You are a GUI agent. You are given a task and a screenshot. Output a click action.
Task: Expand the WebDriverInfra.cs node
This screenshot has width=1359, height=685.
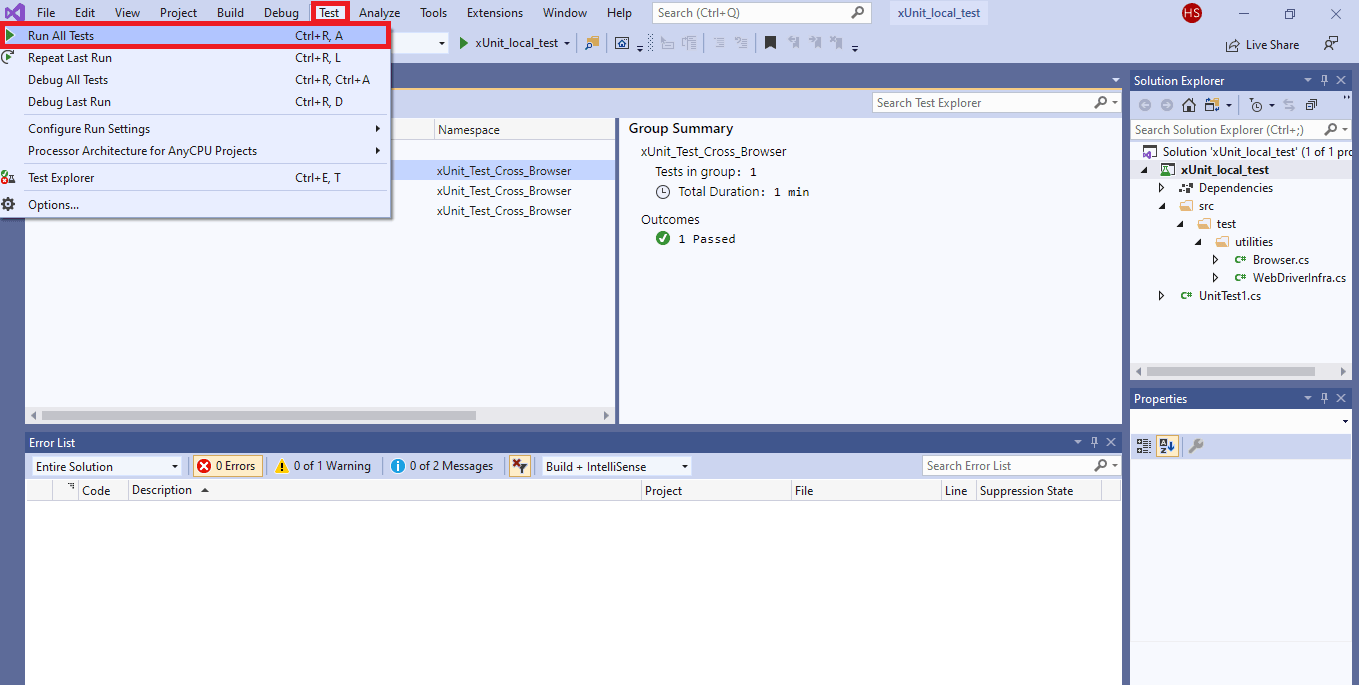click(x=1216, y=278)
